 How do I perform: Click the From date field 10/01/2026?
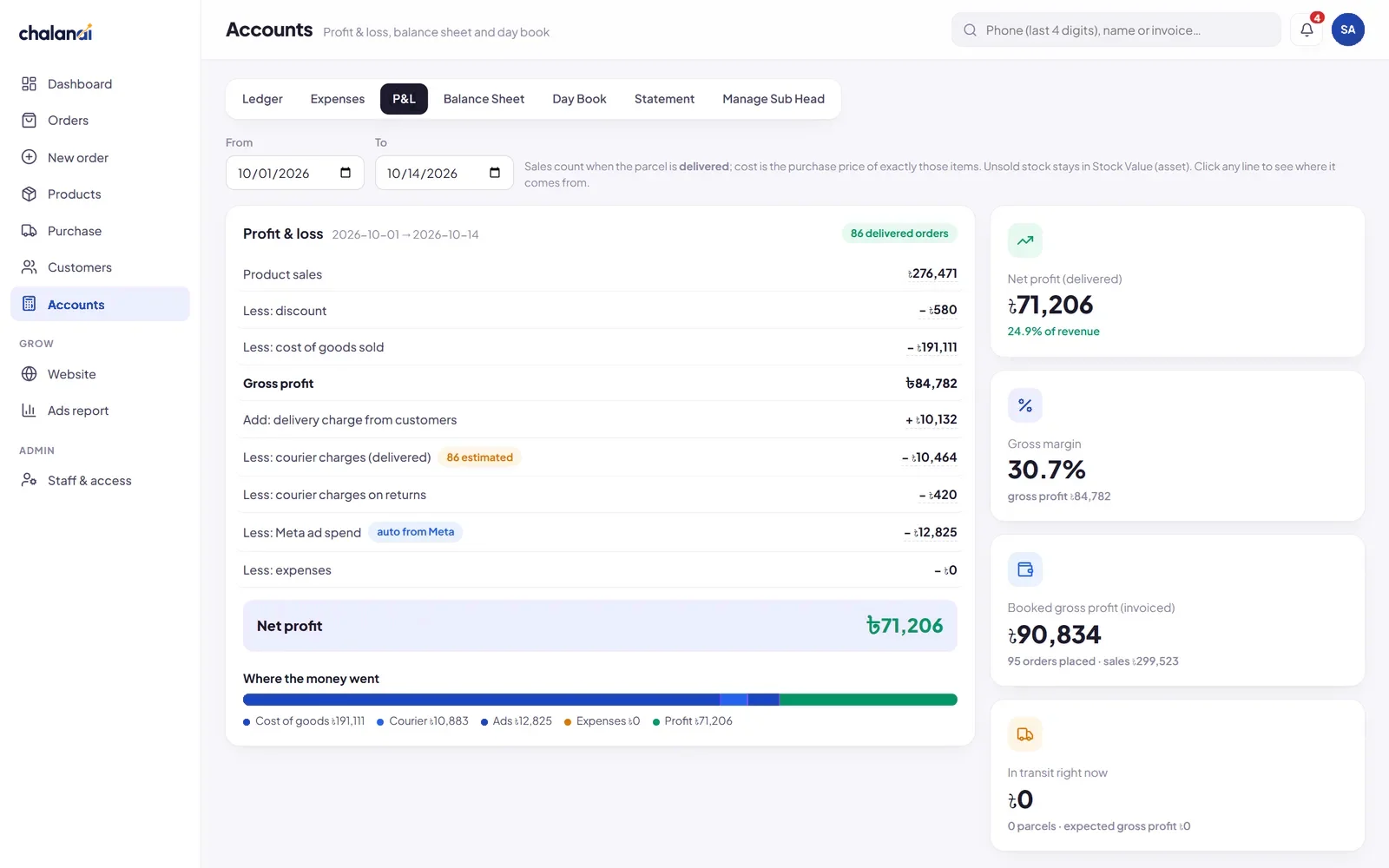295,173
